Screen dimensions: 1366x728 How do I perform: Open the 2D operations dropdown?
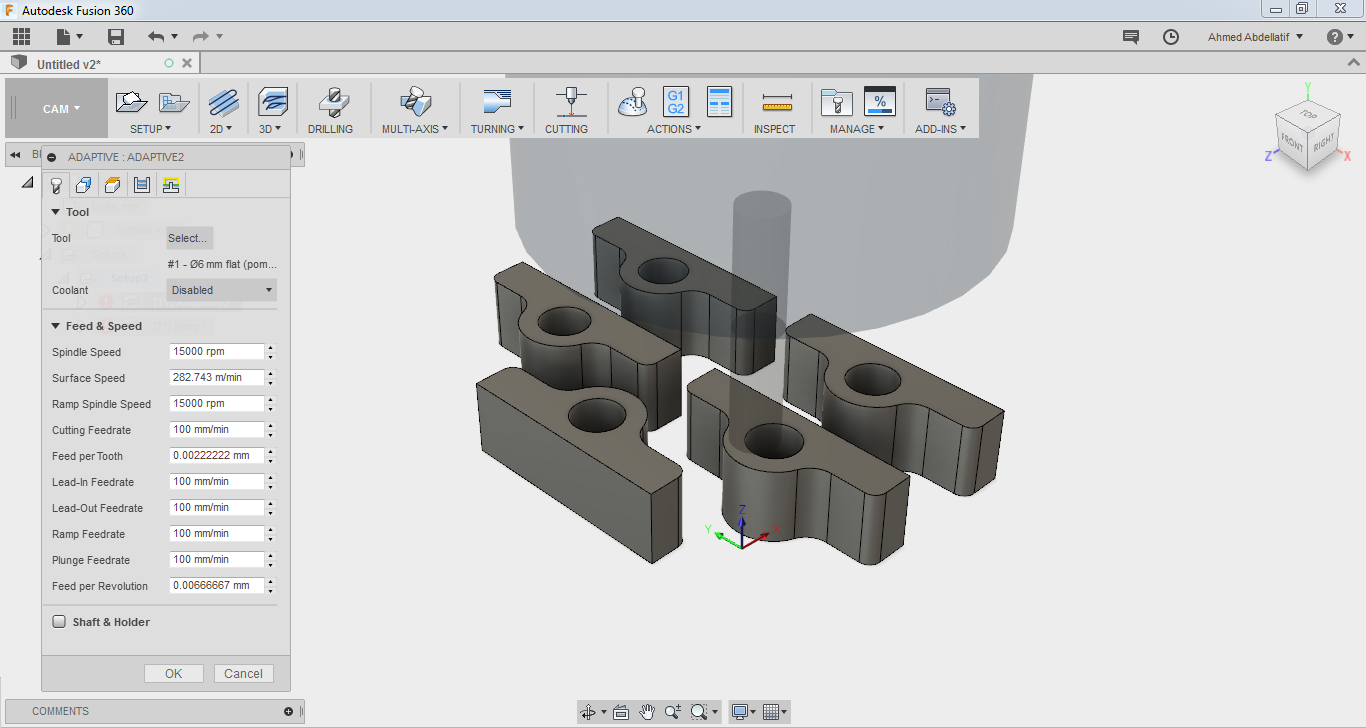pos(221,129)
